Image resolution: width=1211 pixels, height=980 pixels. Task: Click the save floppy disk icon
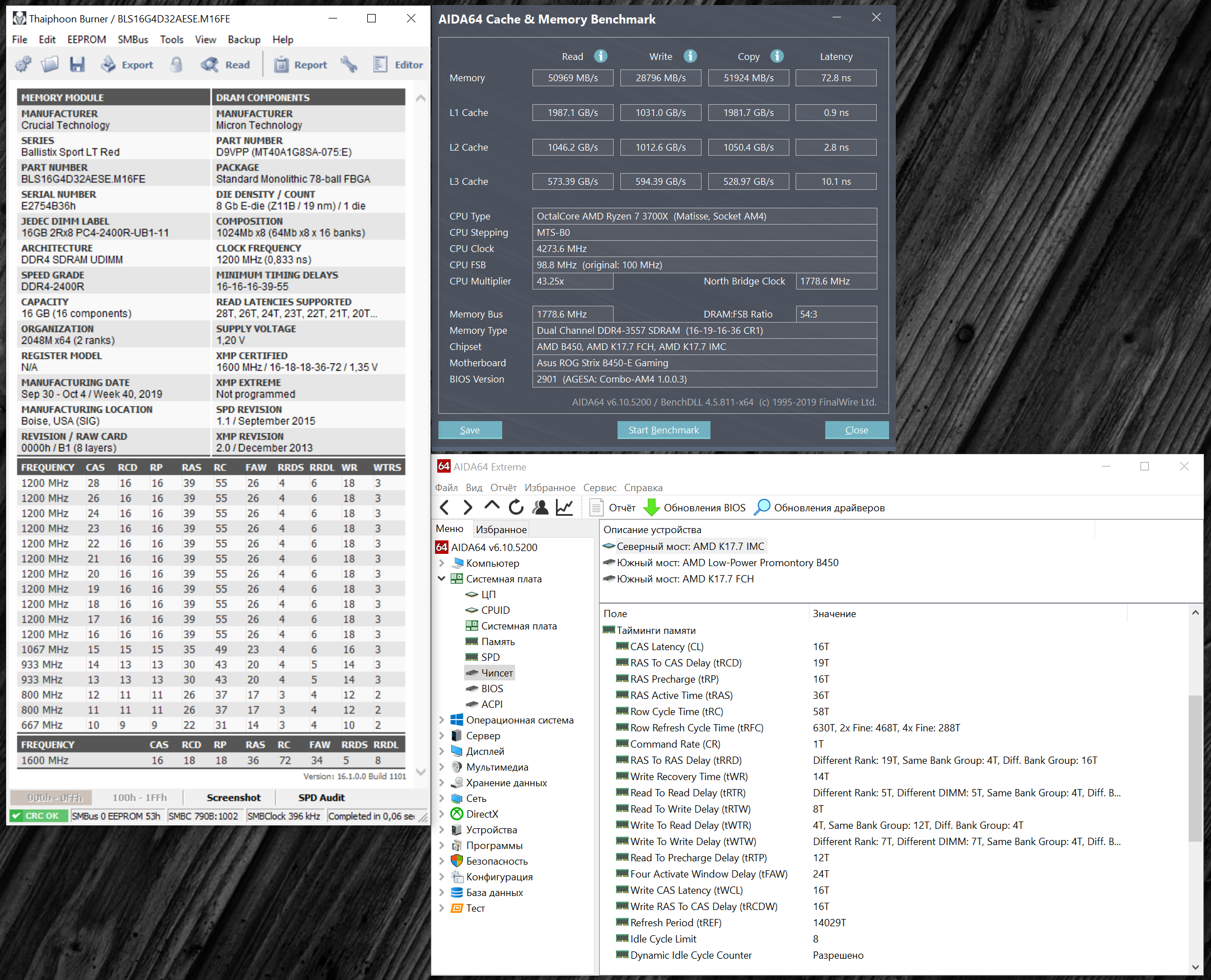coord(77,64)
